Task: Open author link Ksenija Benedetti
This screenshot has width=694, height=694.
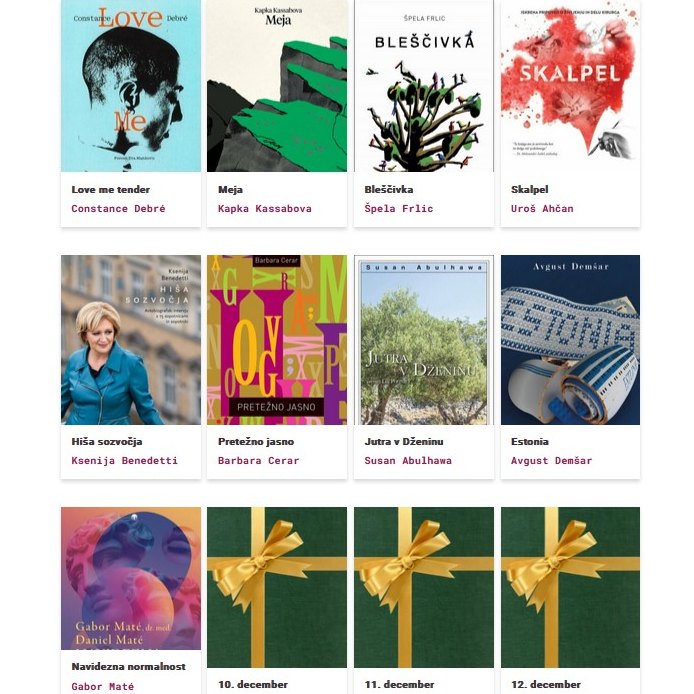Action: click(124, 461)
